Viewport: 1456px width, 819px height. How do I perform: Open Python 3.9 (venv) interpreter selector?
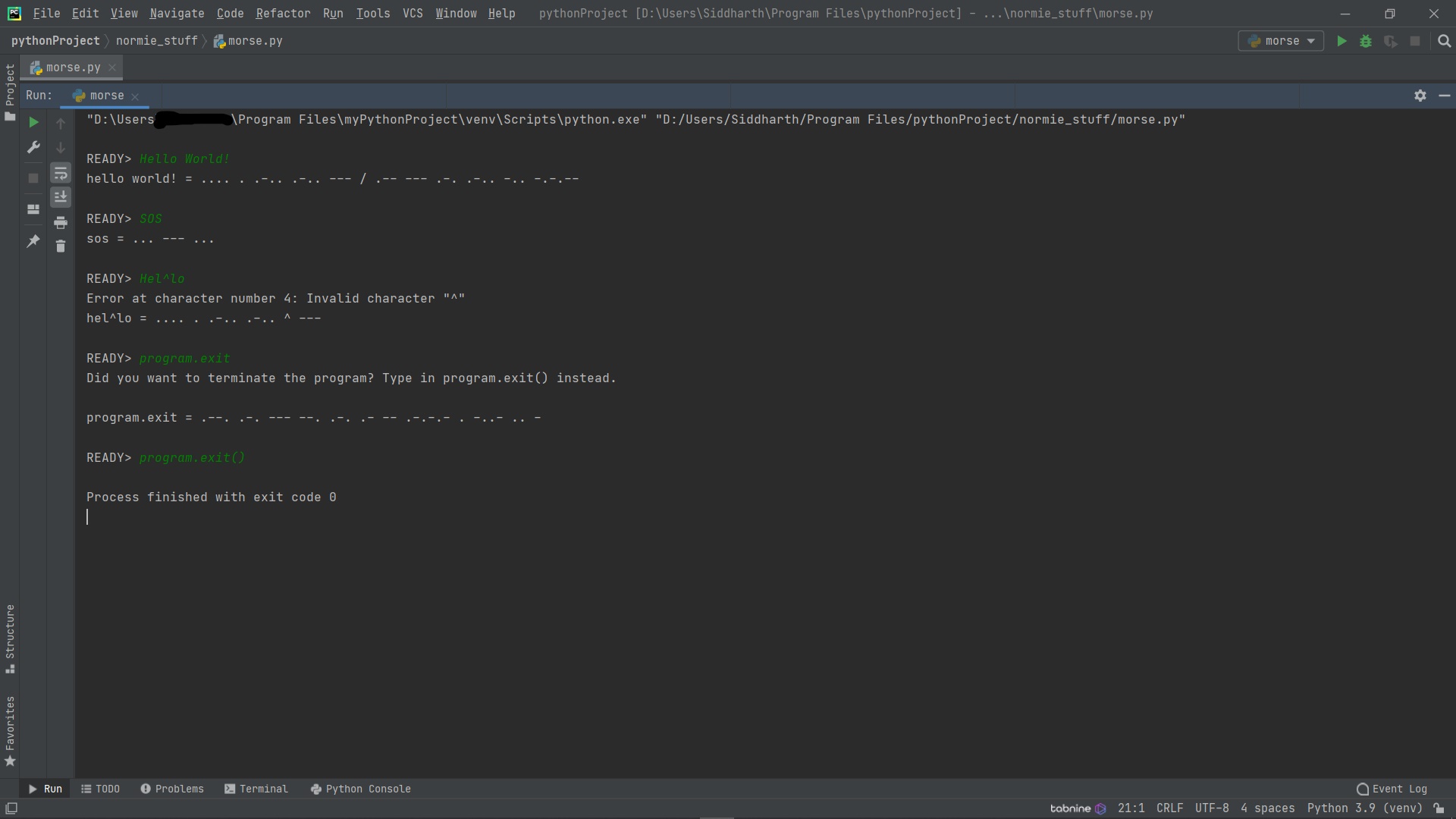[x=1364, y=808]
